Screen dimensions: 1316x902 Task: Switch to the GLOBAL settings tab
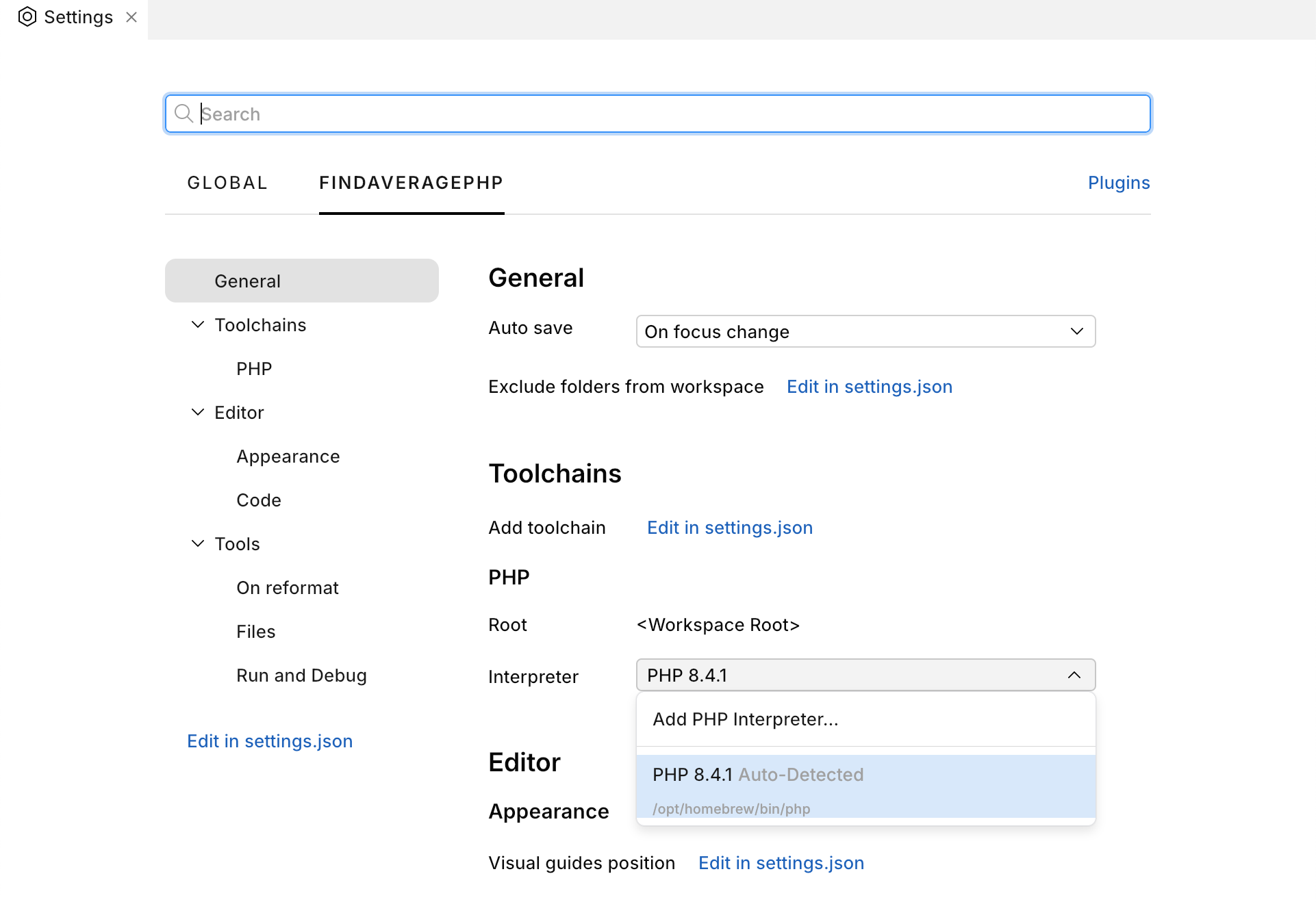click(227, 182)
